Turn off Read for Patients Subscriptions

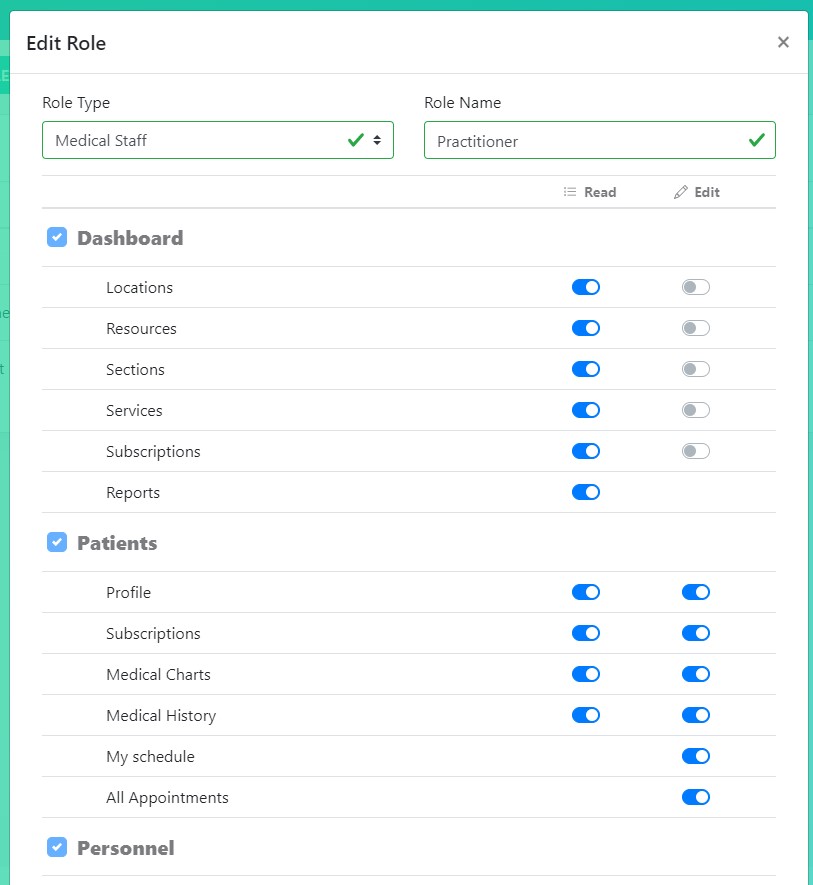point(586,634)
